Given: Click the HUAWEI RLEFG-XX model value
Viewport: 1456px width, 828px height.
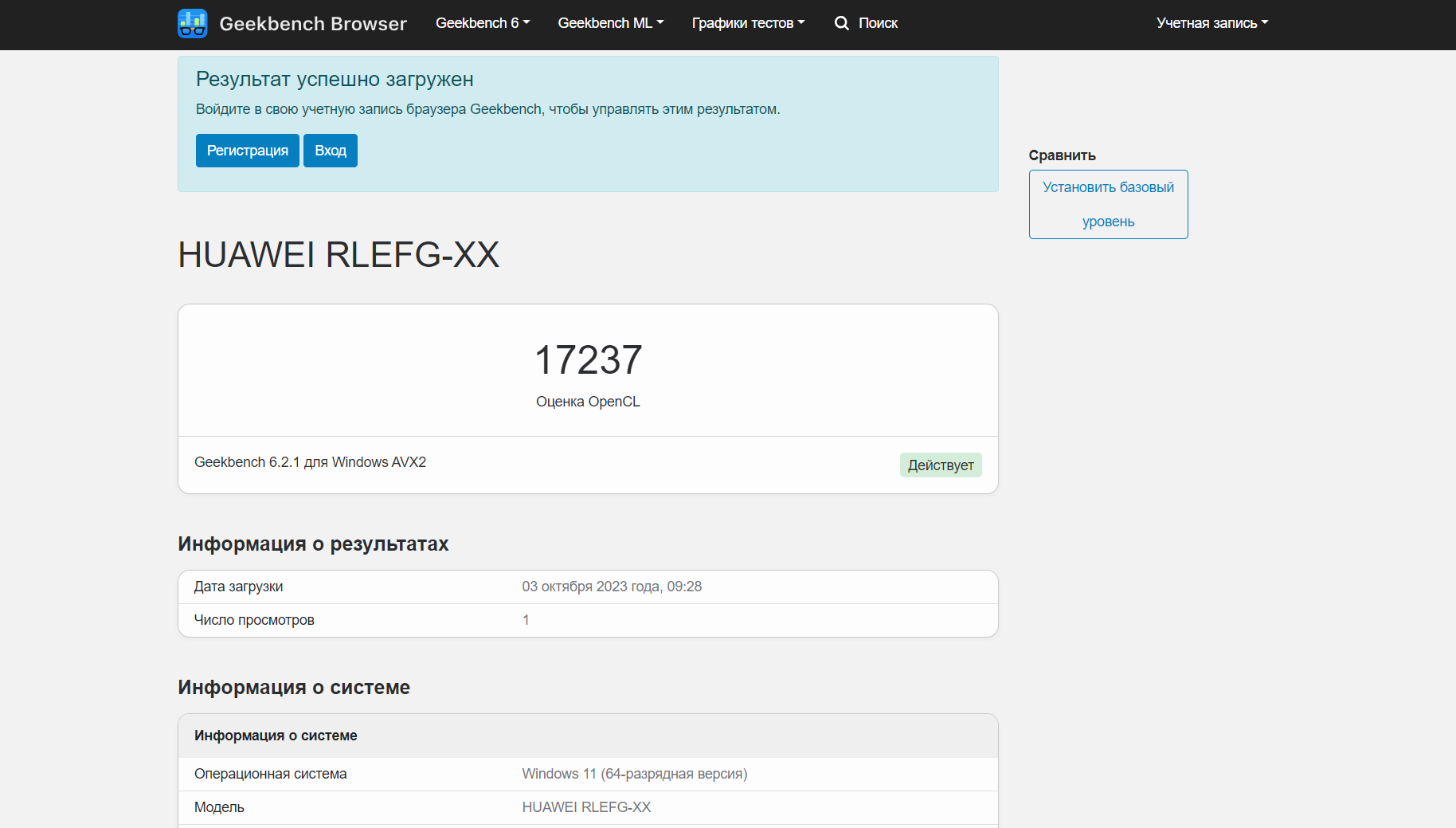Looking at the screenshot, I should point(586,807).
